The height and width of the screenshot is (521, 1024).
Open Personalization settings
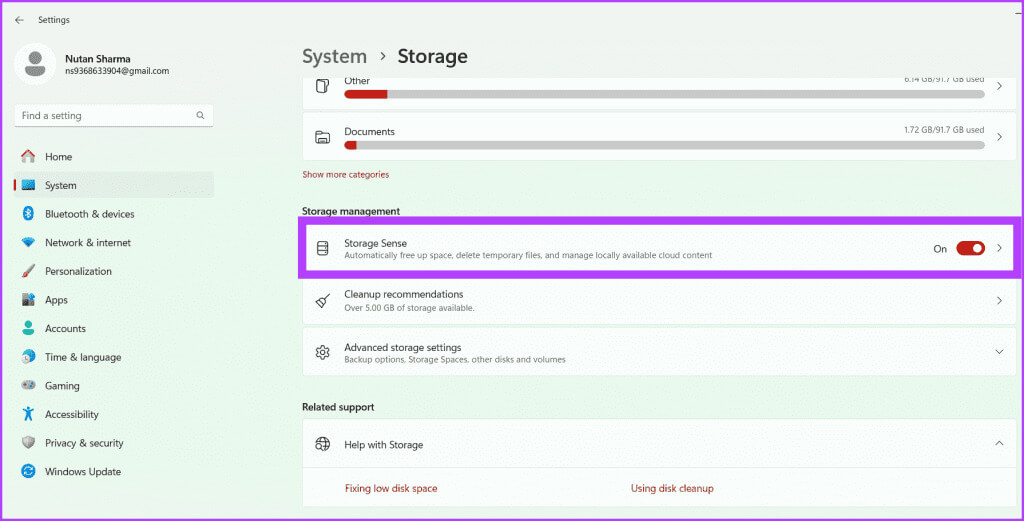click(x=114, y=271)
